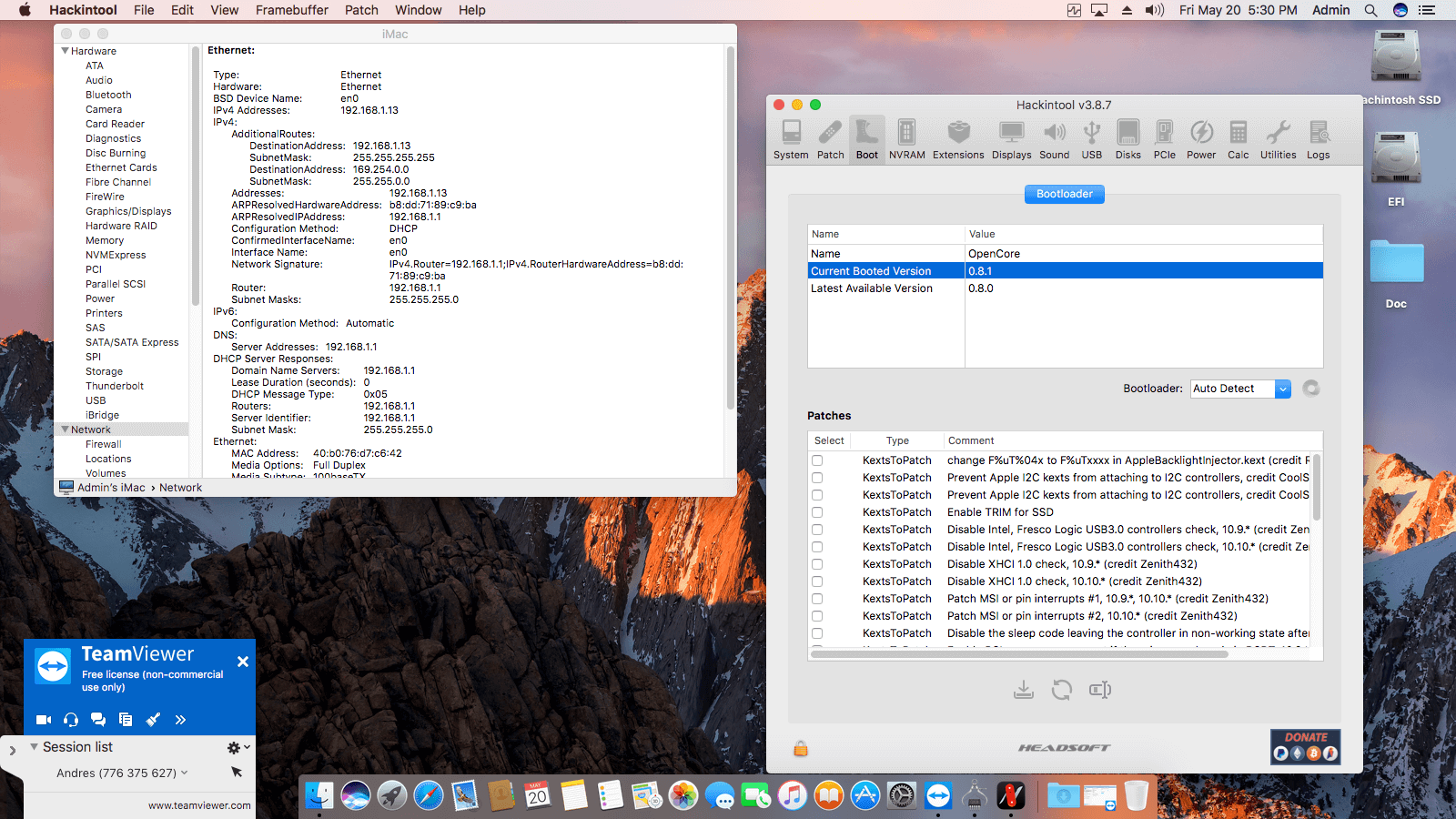Click the www.teamviewer.com link
Screen dimensions: 1456x819
pos(199,804)
